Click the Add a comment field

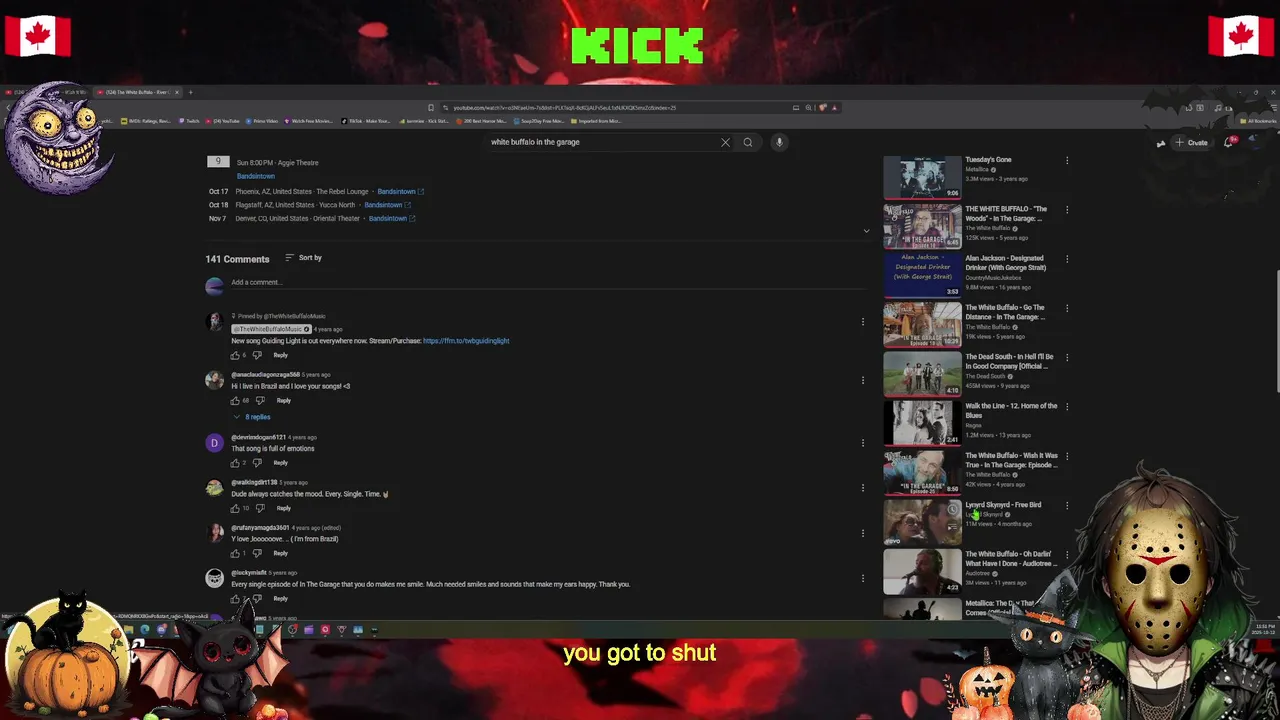click(548, 283)
